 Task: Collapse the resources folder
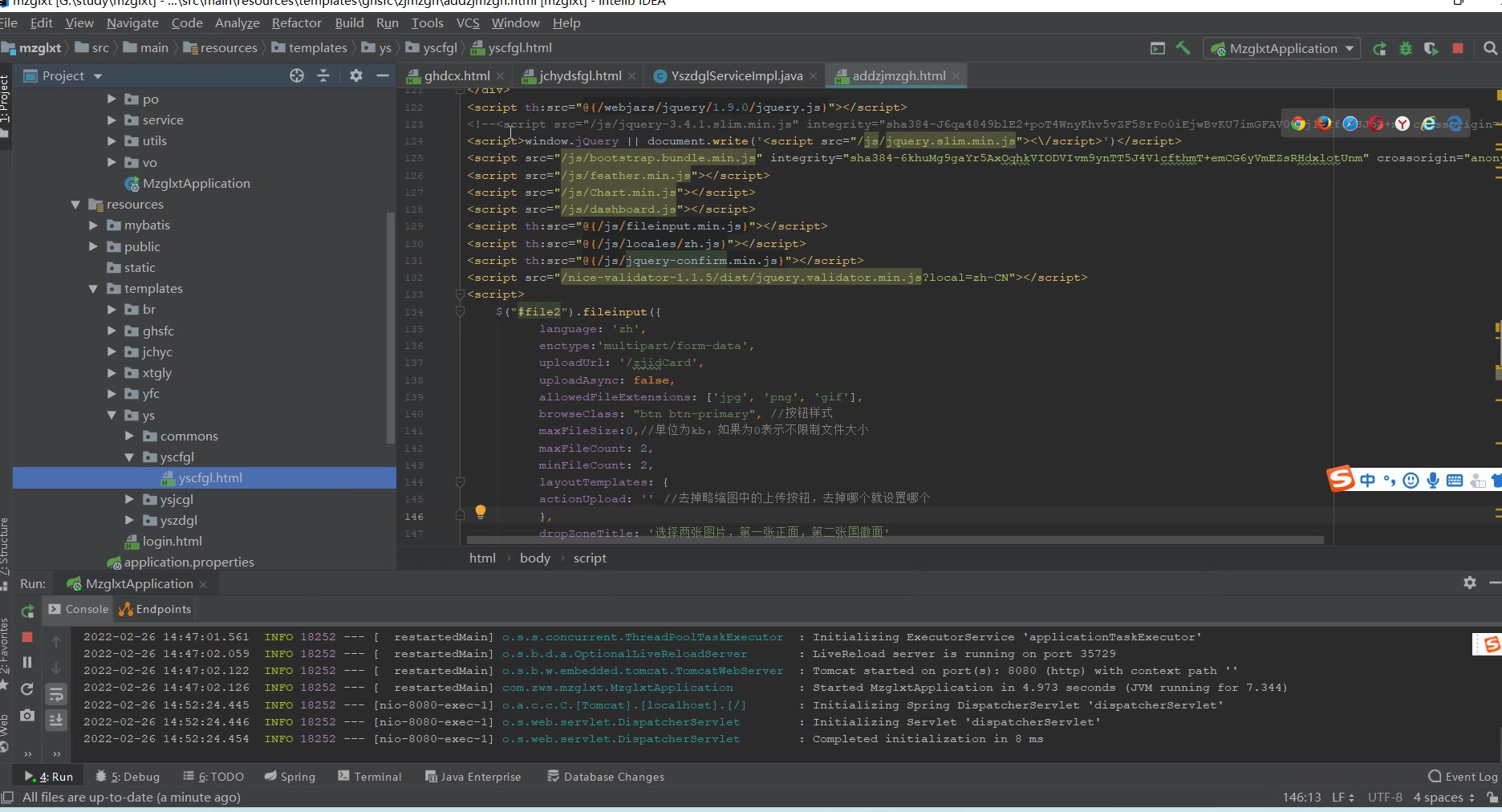tap(75, 205)
